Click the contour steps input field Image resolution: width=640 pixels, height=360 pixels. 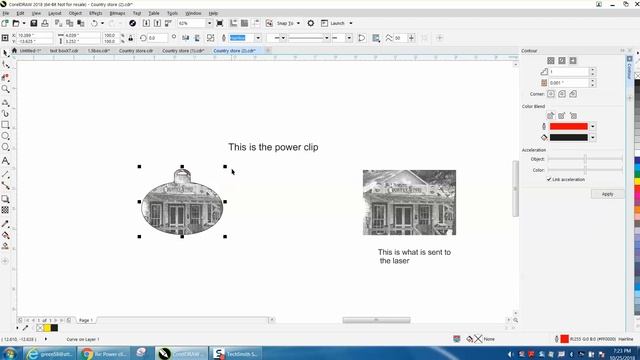[x=569, y=72]
